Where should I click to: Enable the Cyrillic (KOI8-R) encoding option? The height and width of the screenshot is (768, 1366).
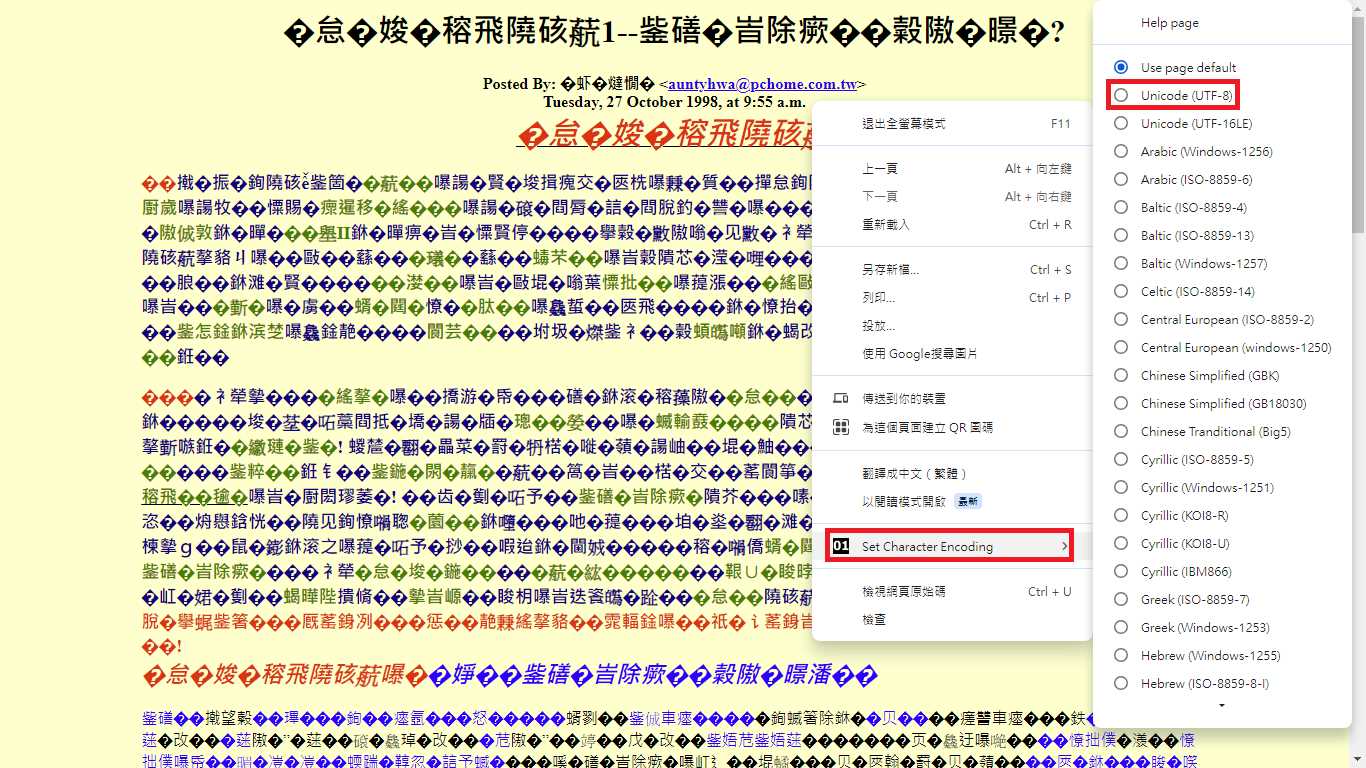1121,515
